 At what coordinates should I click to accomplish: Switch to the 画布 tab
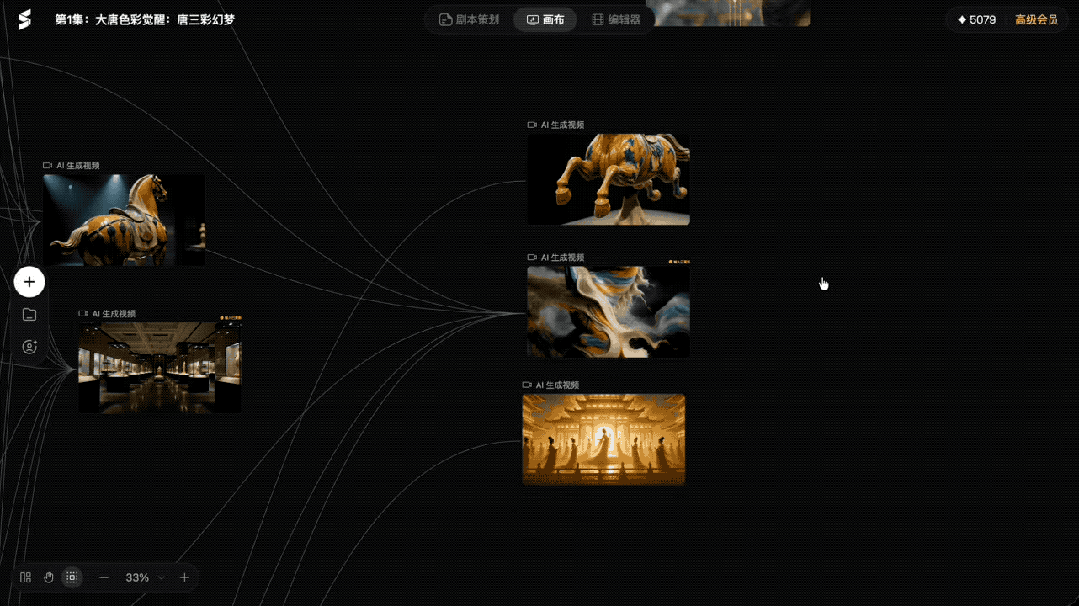click(x=546, y=19)
